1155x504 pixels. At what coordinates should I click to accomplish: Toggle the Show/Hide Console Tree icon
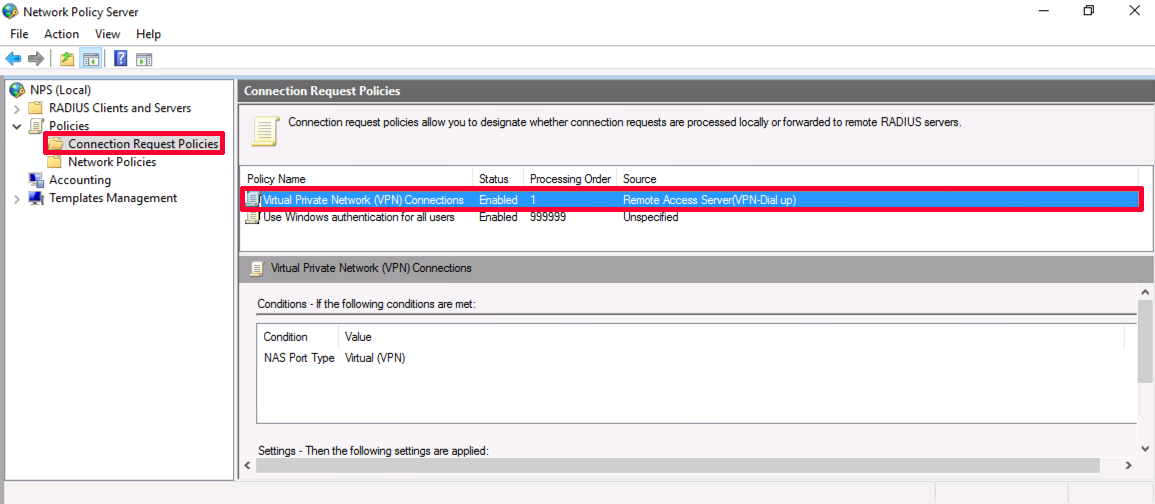(90, 59)
